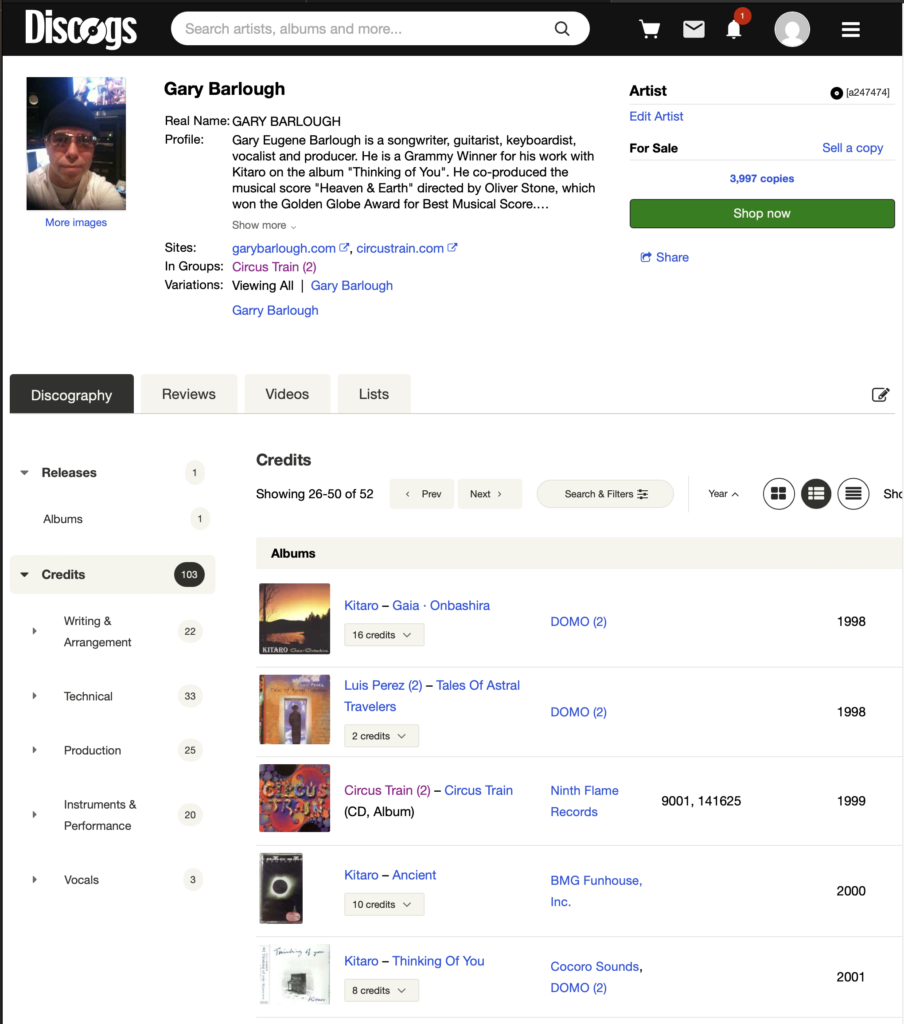
Task: Switch to the Videos tab
Action: 287,394
